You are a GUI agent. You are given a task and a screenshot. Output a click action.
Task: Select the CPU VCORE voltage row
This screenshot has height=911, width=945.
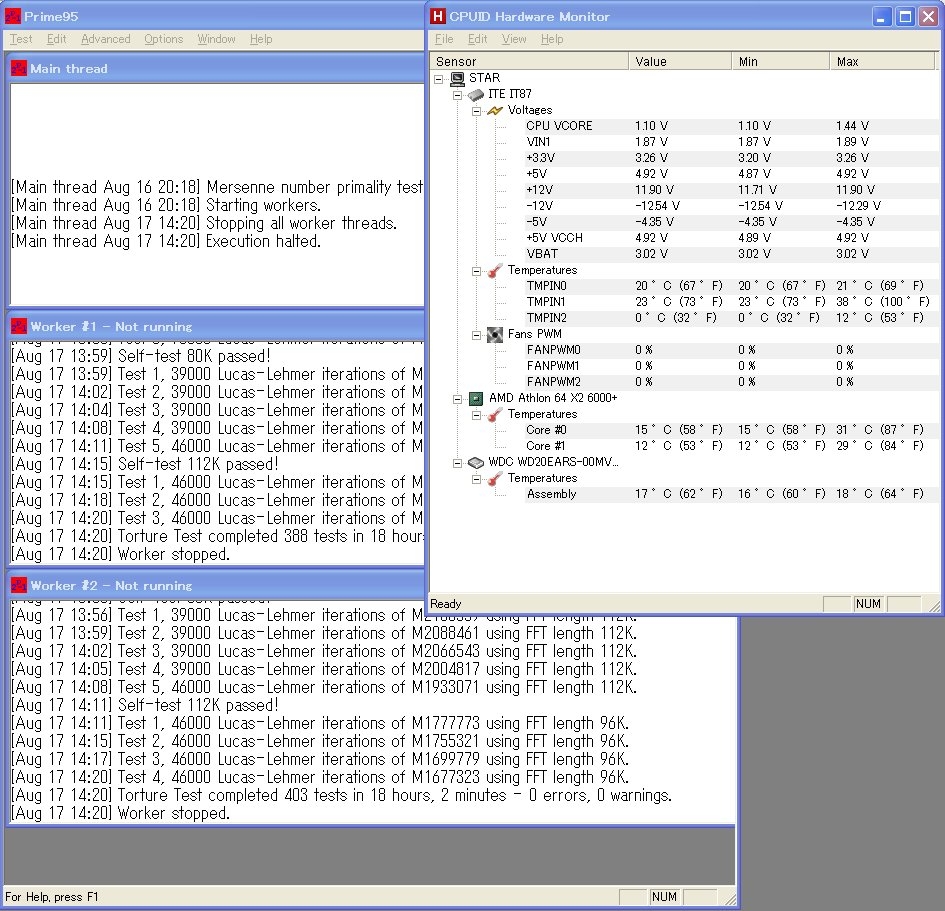click(559, 126)
